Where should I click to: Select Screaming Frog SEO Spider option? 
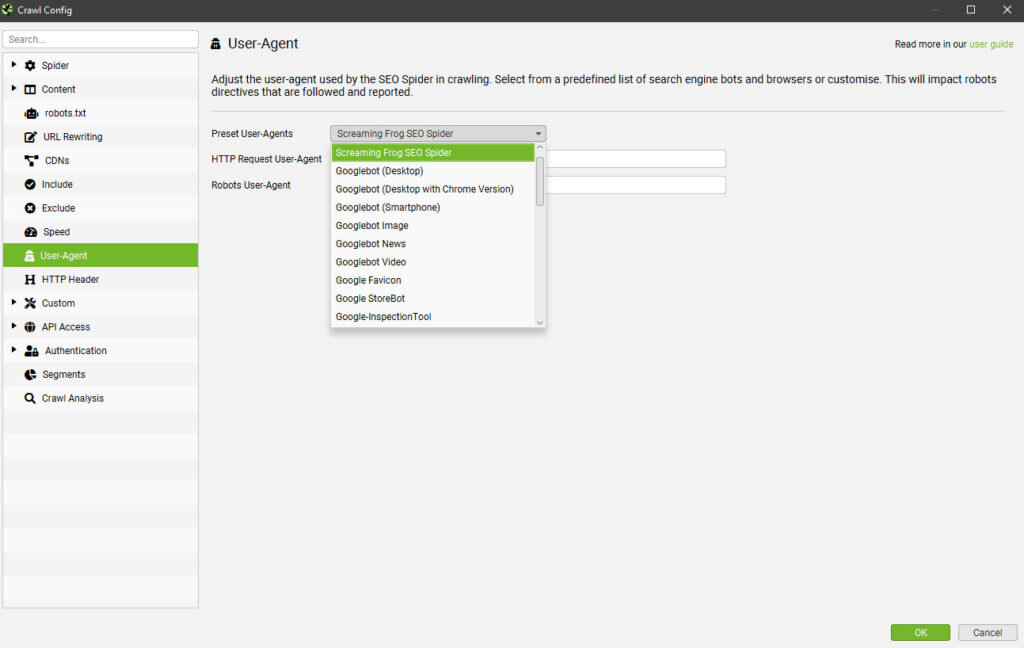pyautogui.click(x=433, y=153)
